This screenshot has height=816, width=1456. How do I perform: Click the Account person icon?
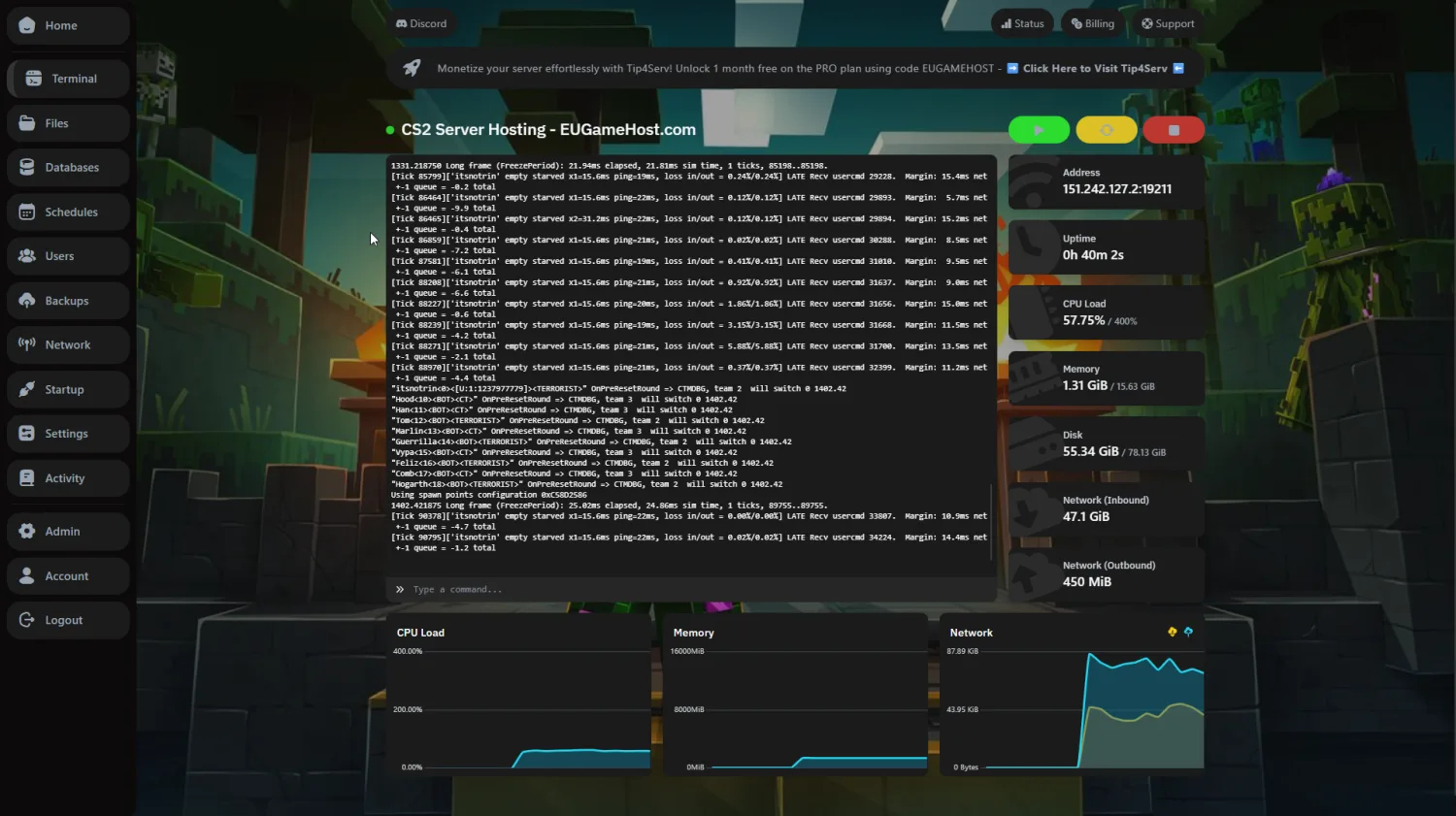(27, 575)
